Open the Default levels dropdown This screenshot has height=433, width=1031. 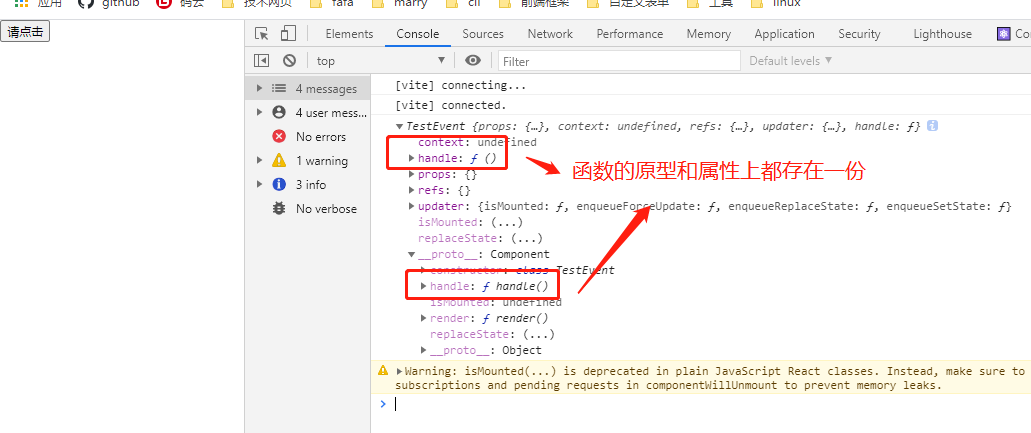coord(791,60)
